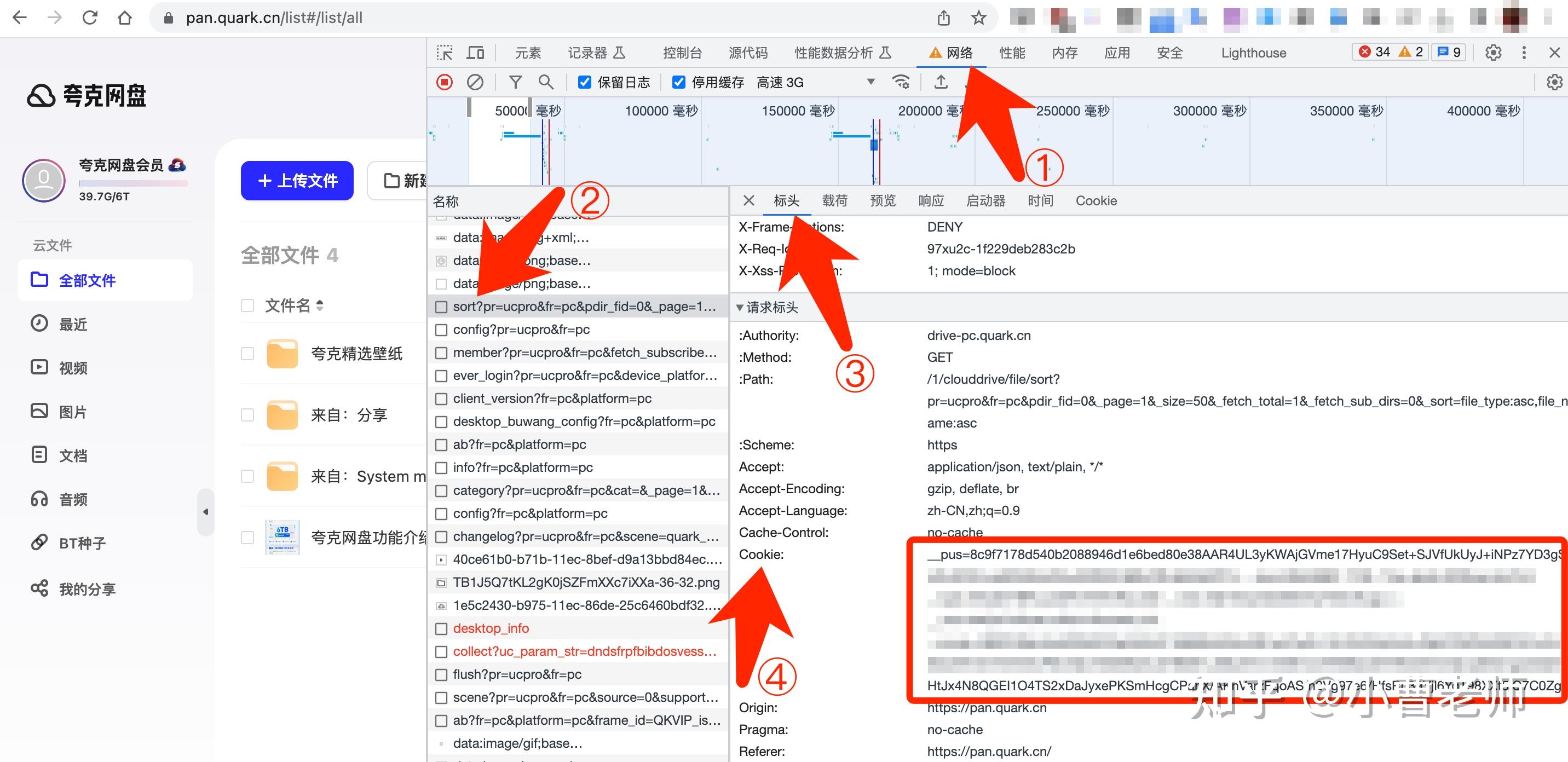Toggle Preserve log checkbox
This screenshot has width=1568, height=762.
click(x=584, y=82)
